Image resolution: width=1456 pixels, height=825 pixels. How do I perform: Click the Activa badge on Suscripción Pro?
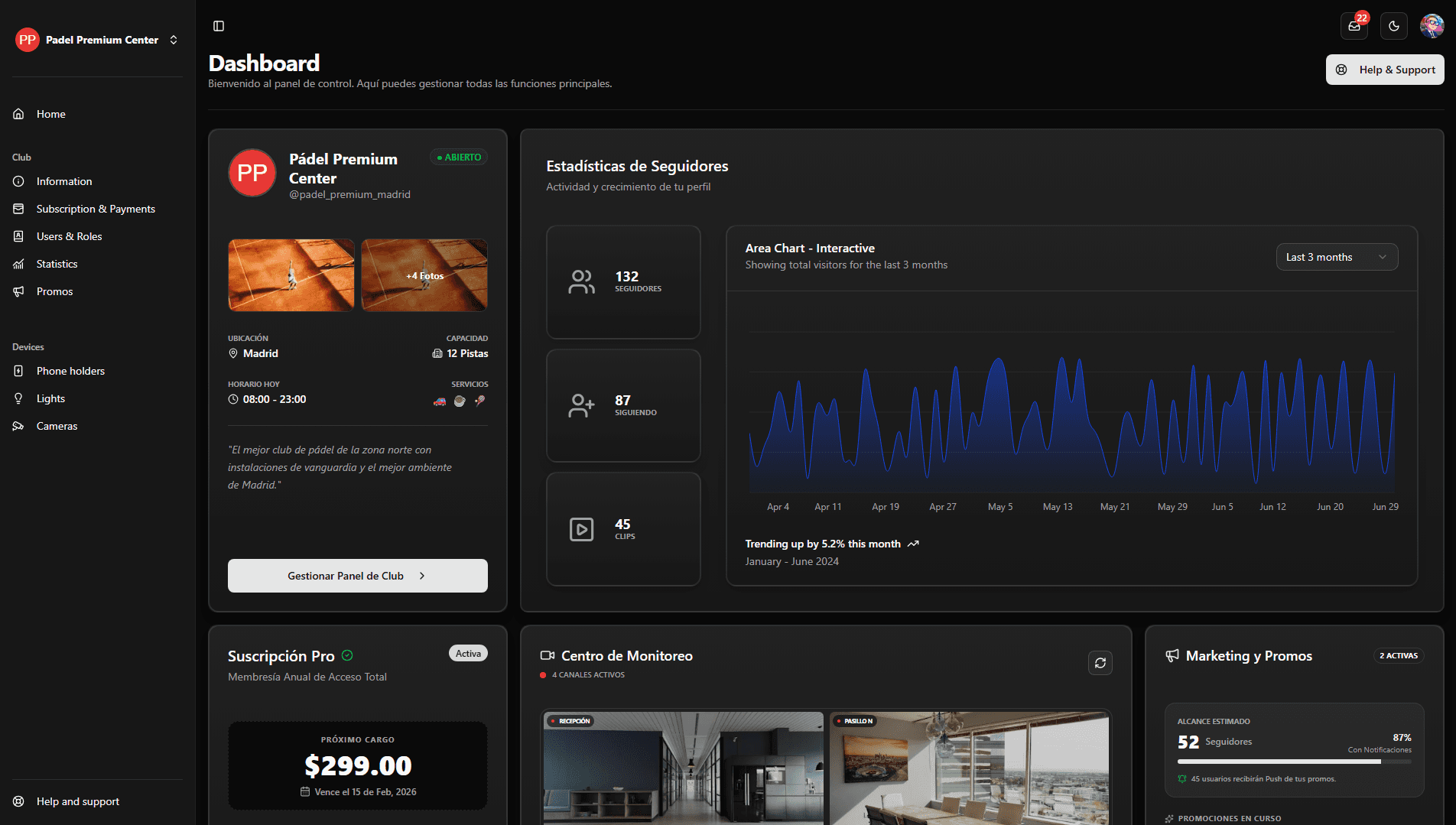(467, 652)
